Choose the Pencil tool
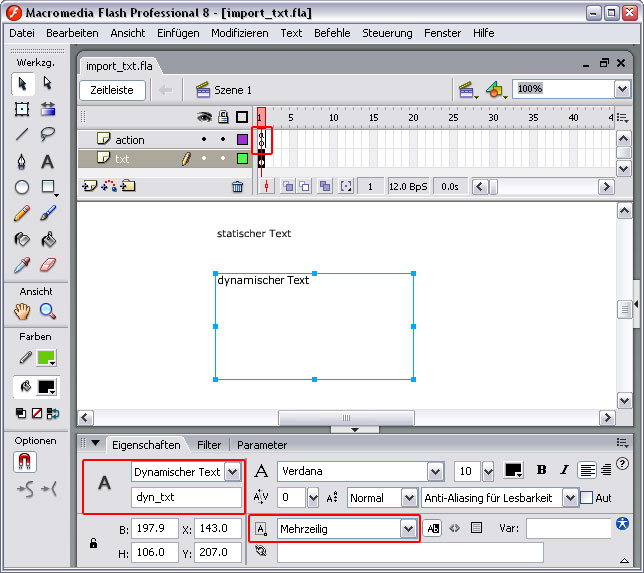644x573 pixels. [22, 213]
